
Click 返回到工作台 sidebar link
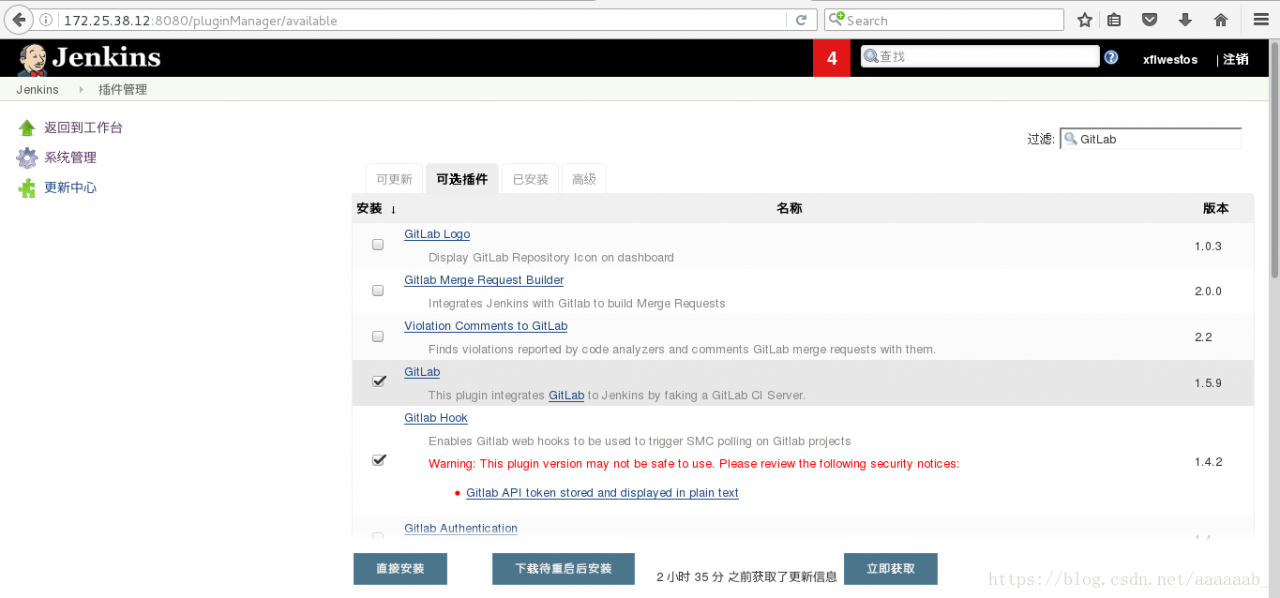click(84, 128)
